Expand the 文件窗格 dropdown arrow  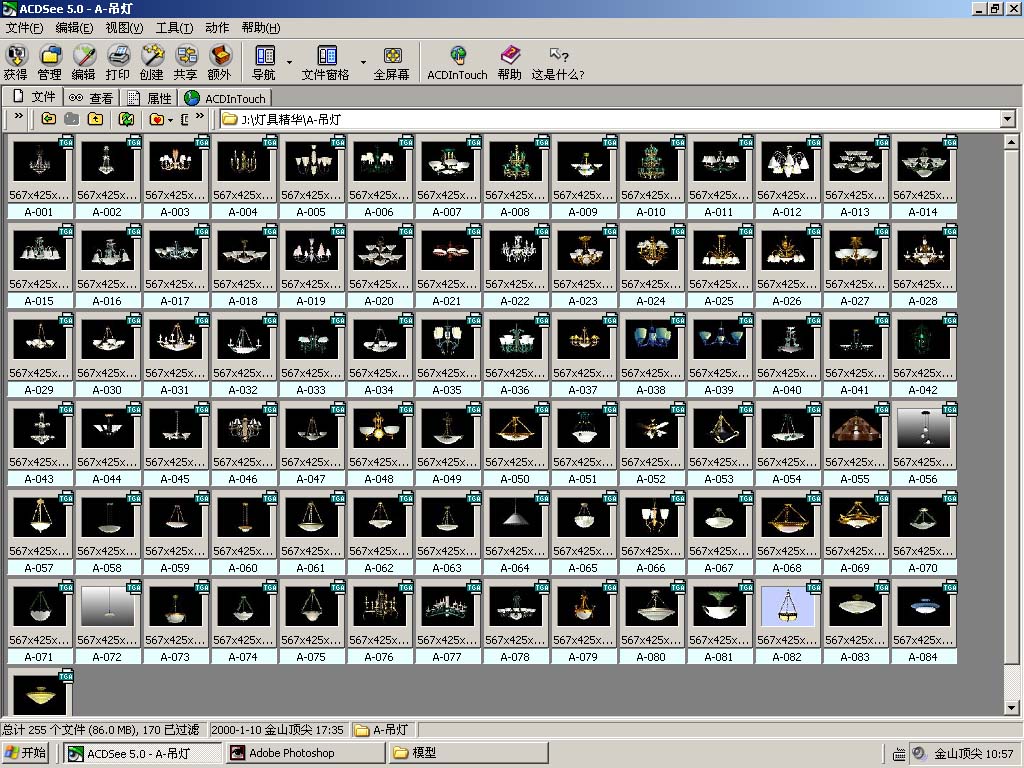pos(363,63)
